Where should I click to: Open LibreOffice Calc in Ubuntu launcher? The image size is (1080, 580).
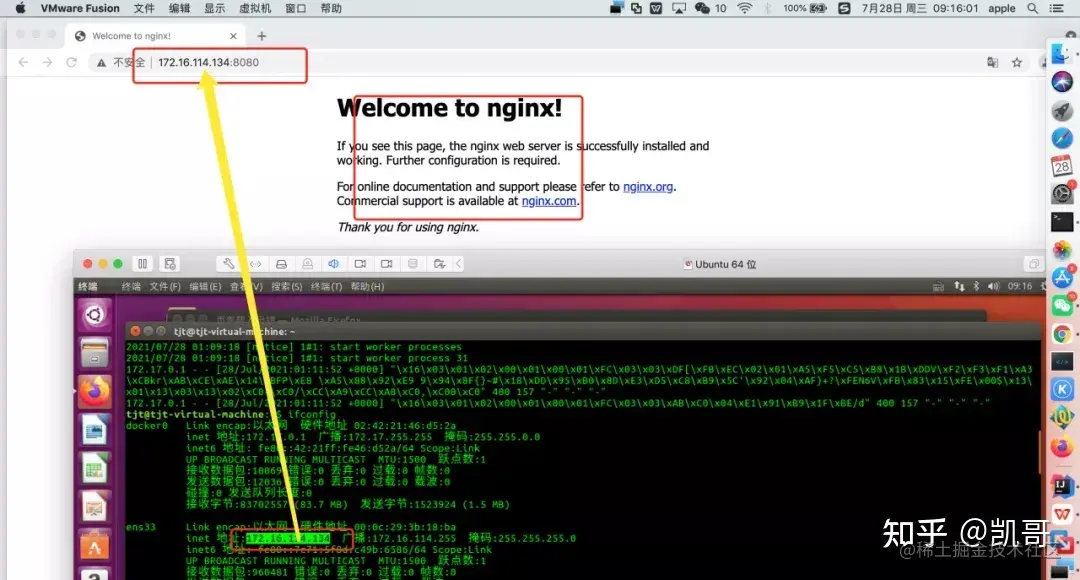pos(94,470)
